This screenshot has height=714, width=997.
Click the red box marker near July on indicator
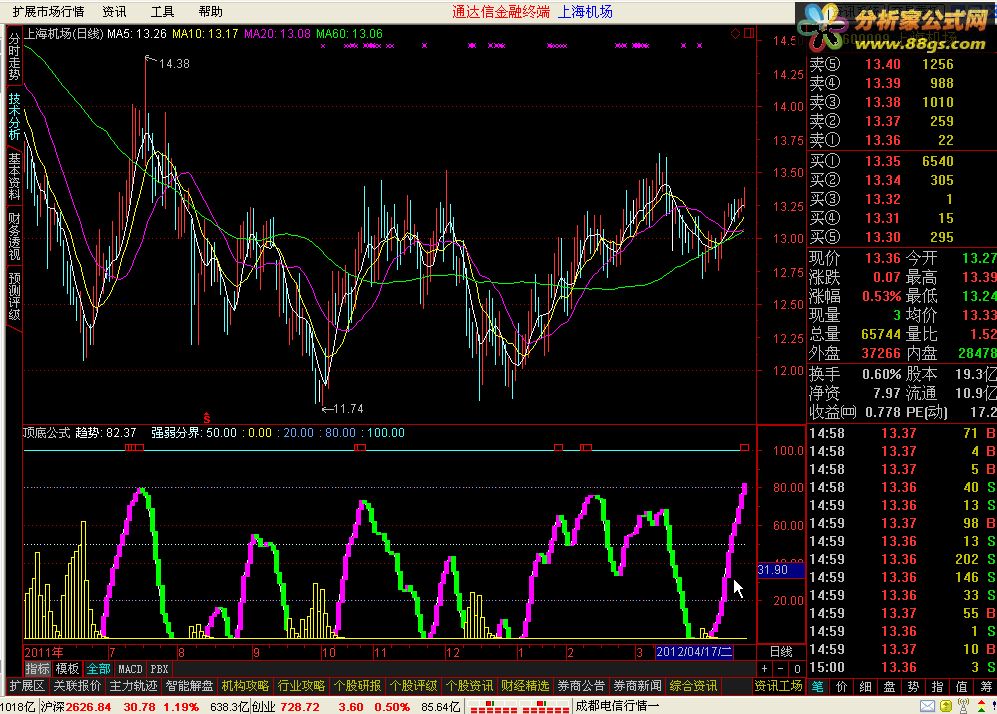tap(134, 448)
